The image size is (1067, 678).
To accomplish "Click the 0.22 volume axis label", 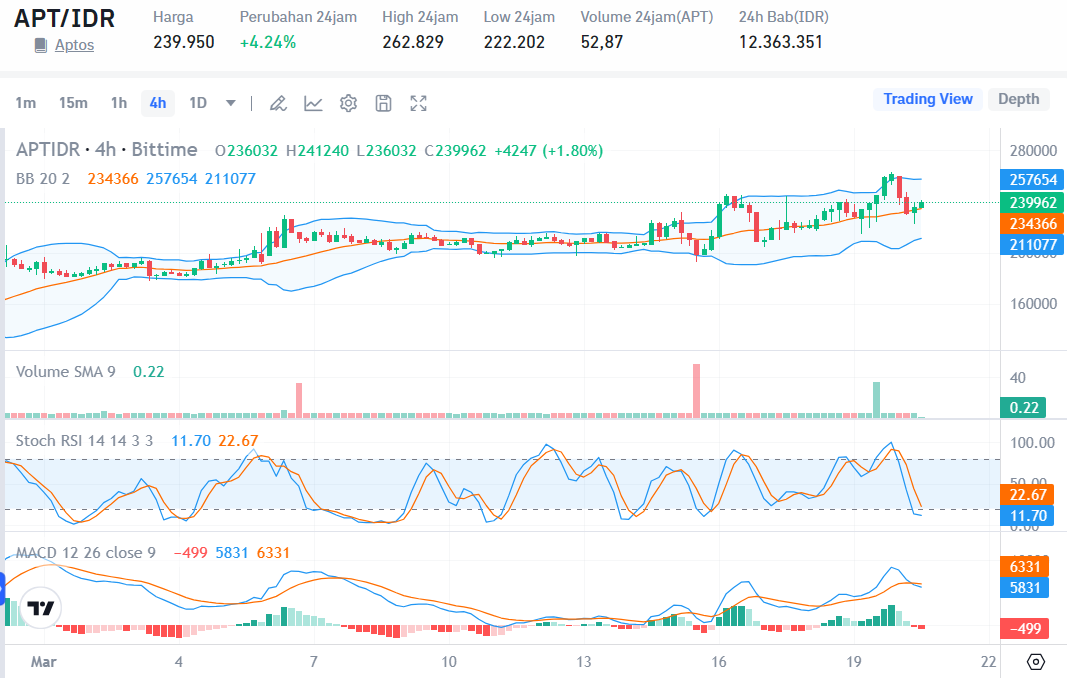I will click(x=1023, y=408).
